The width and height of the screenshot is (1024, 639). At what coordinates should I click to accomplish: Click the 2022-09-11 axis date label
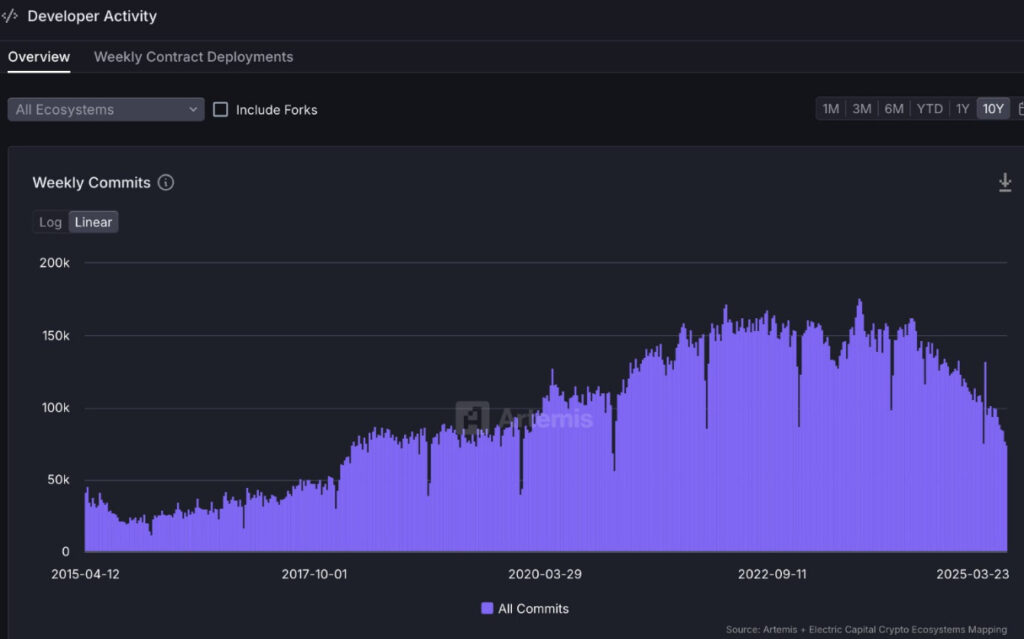point(772,574)
